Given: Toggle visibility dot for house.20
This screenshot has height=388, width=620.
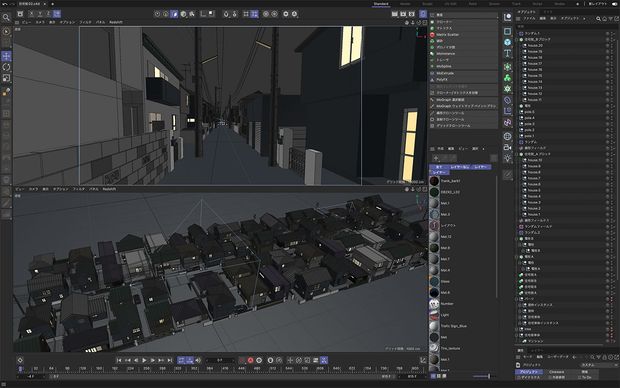Looking at the screenshot, I should pos(608,45).
